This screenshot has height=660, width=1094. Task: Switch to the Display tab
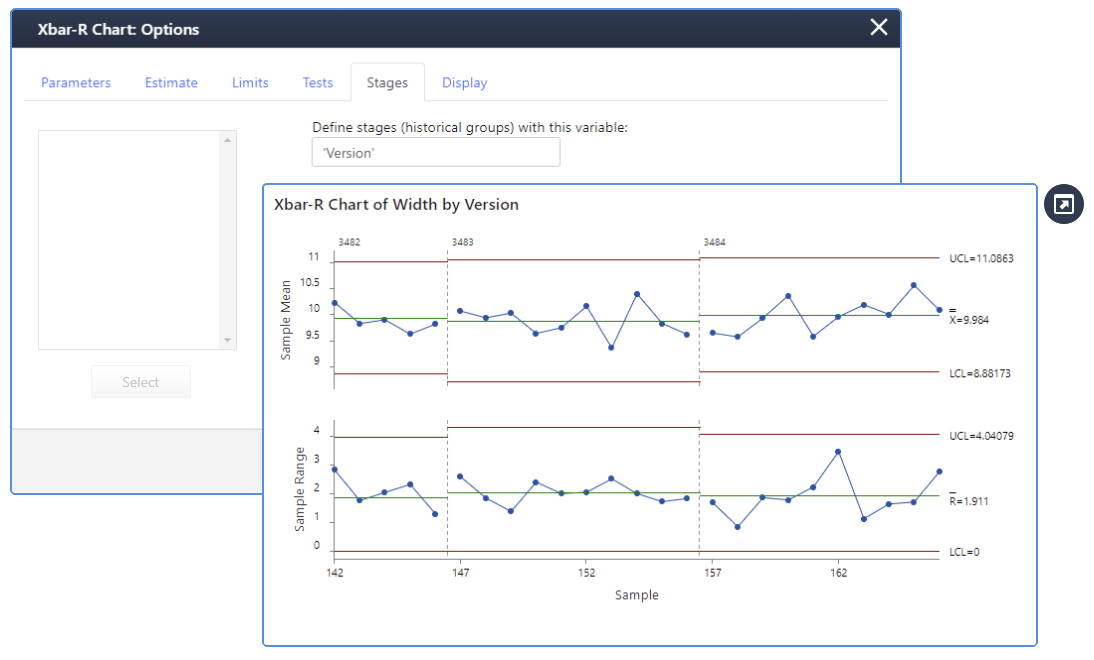(x=464, y=82)
